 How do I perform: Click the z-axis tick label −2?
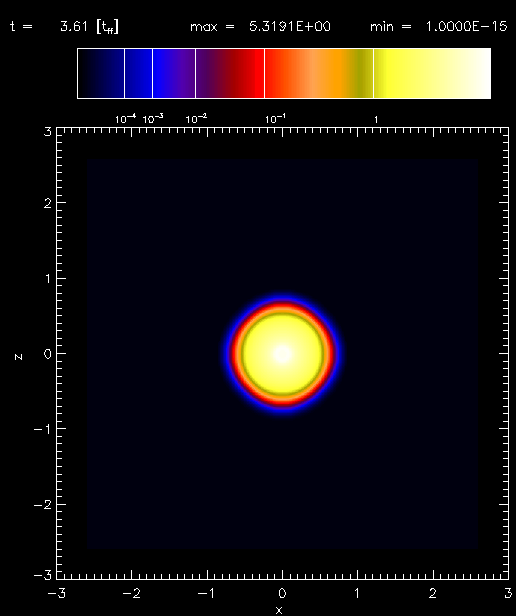(43, 504)
